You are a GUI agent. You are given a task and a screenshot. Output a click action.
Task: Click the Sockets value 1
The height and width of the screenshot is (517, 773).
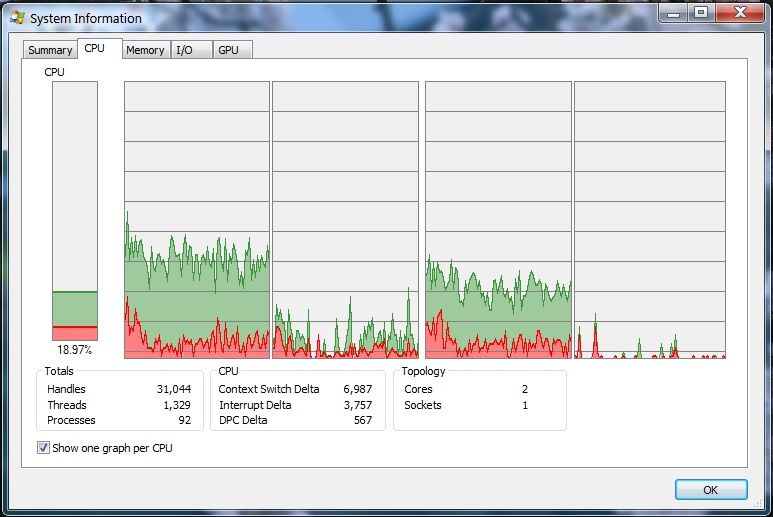pos(525,405)
